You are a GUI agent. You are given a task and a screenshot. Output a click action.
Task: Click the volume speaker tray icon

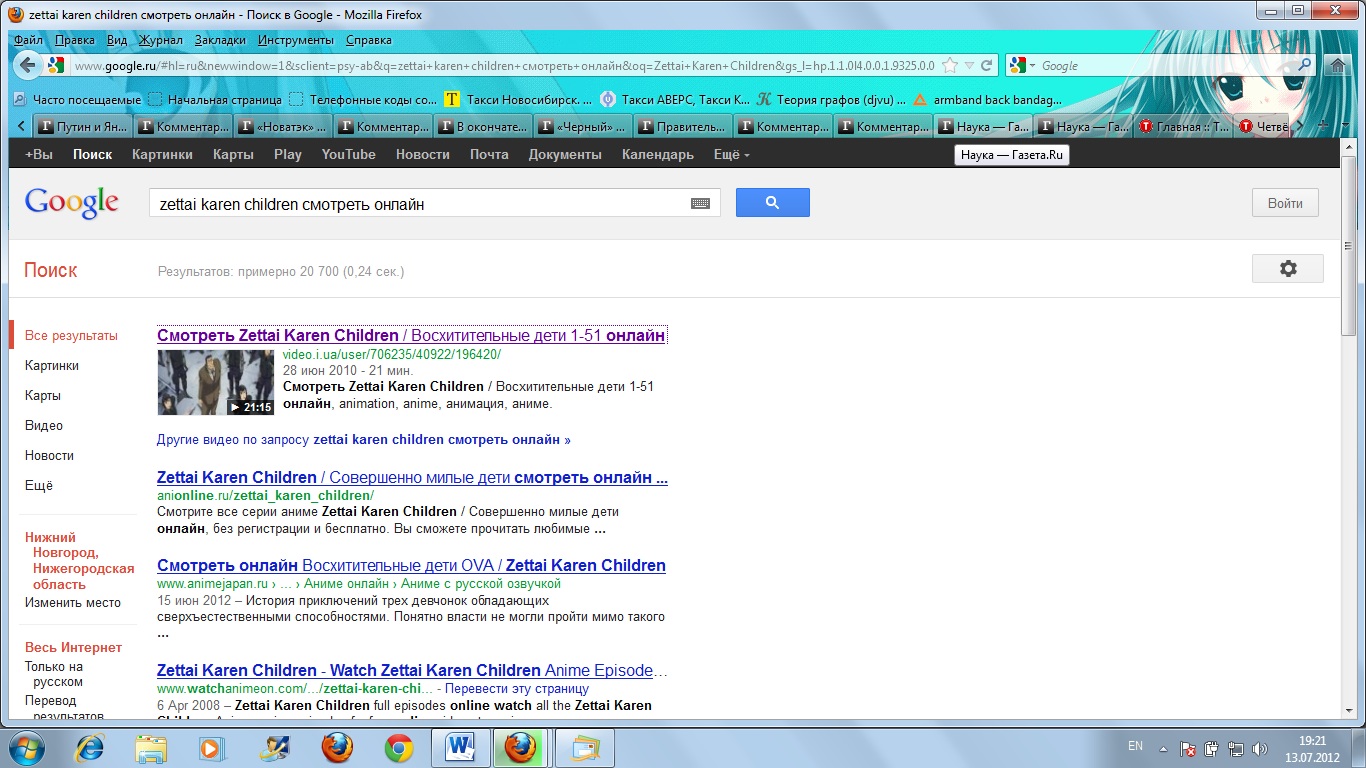[x=1260, y=748]
